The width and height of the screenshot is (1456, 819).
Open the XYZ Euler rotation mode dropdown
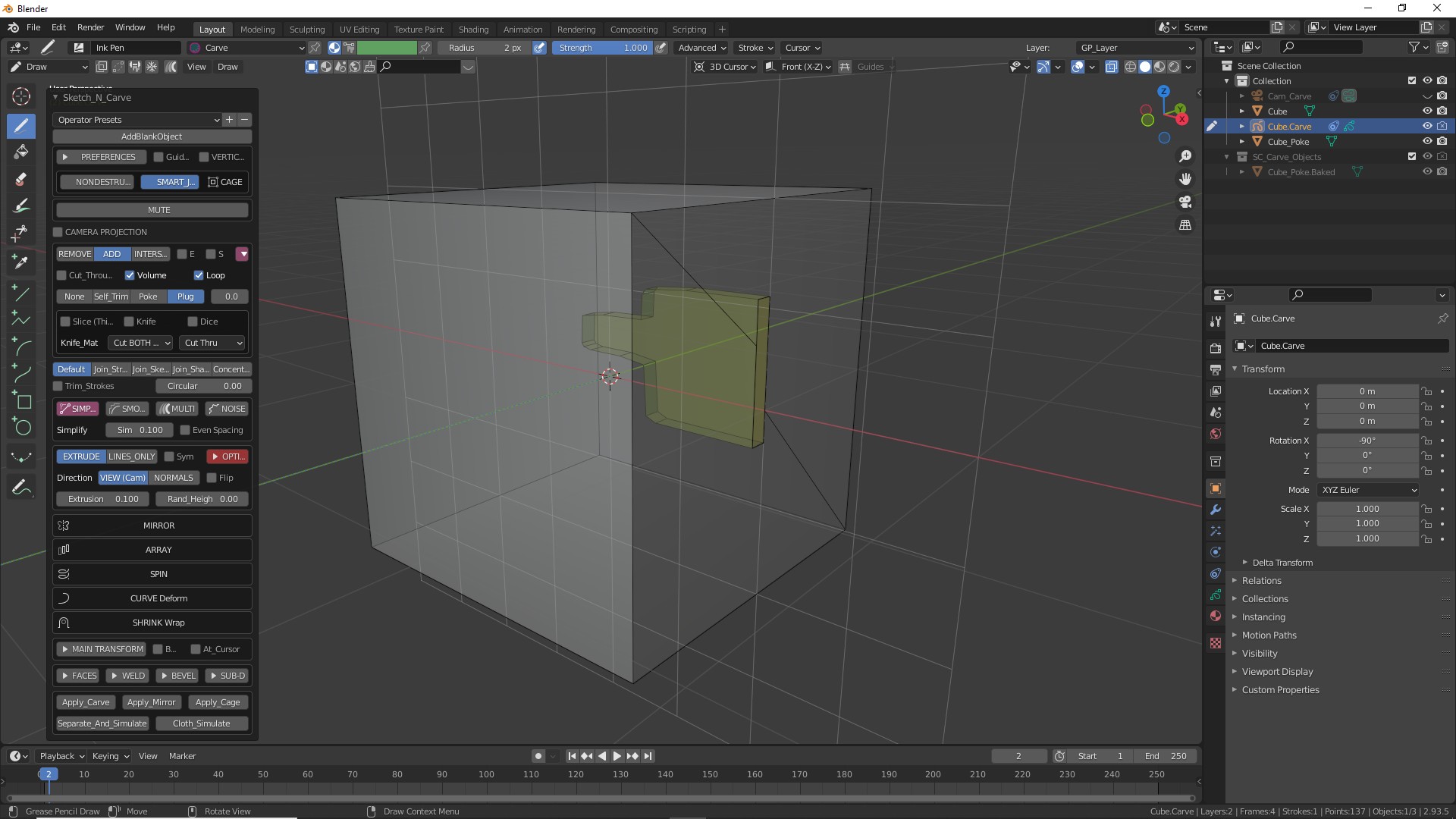point(1368,490)
